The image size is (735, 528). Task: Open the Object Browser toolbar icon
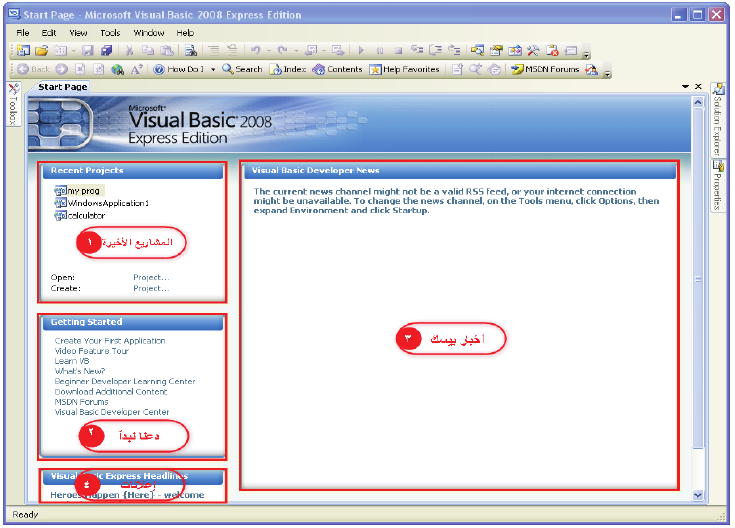515,50
